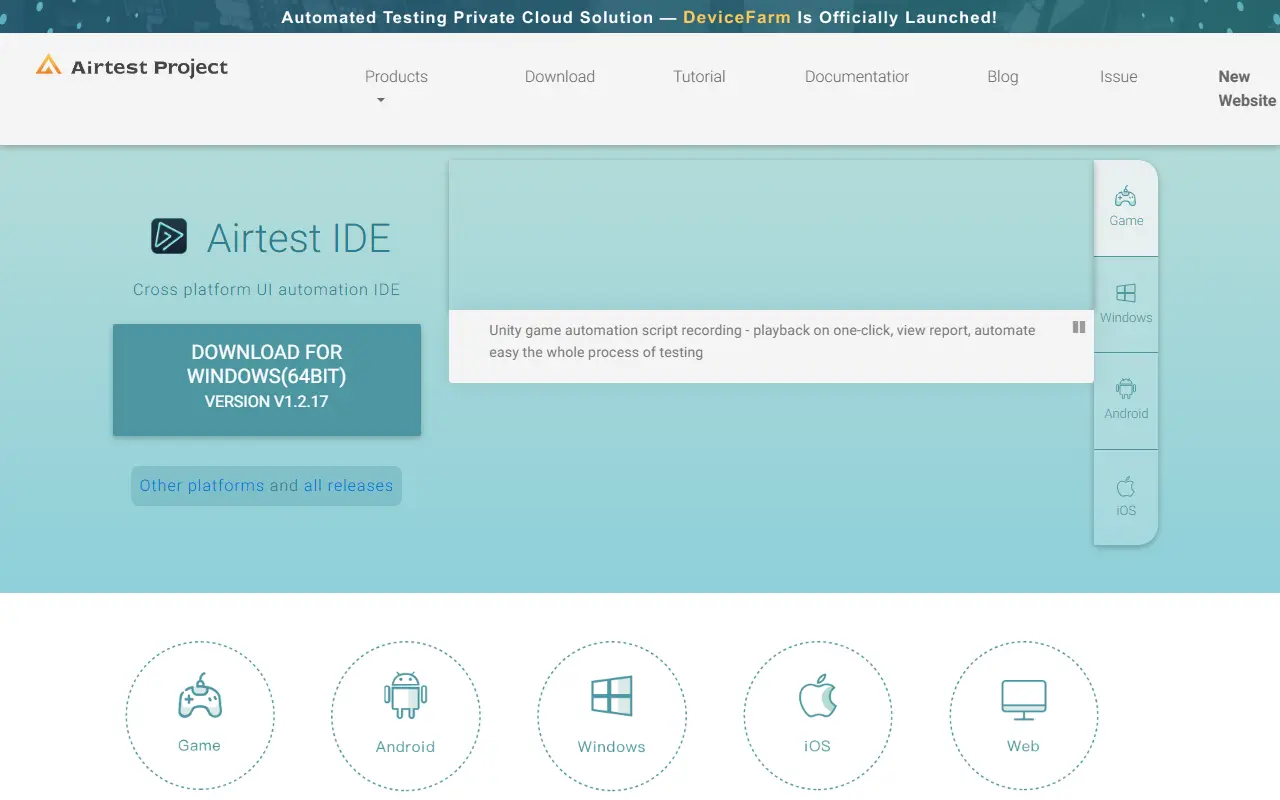This screenshot has height=800, width=1280.
Task: Visit the Blog page
Action: pyautogui.click(x=1003, y=77)
